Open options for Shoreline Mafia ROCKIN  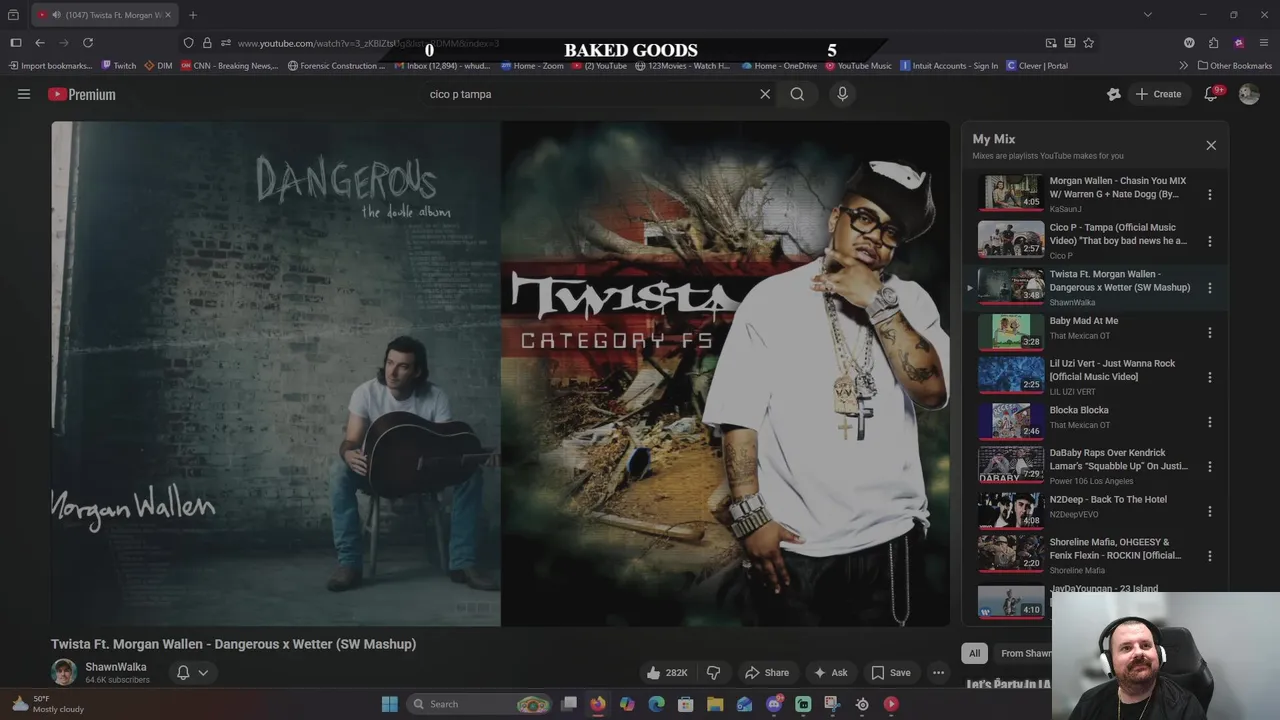click(1209, 556)
